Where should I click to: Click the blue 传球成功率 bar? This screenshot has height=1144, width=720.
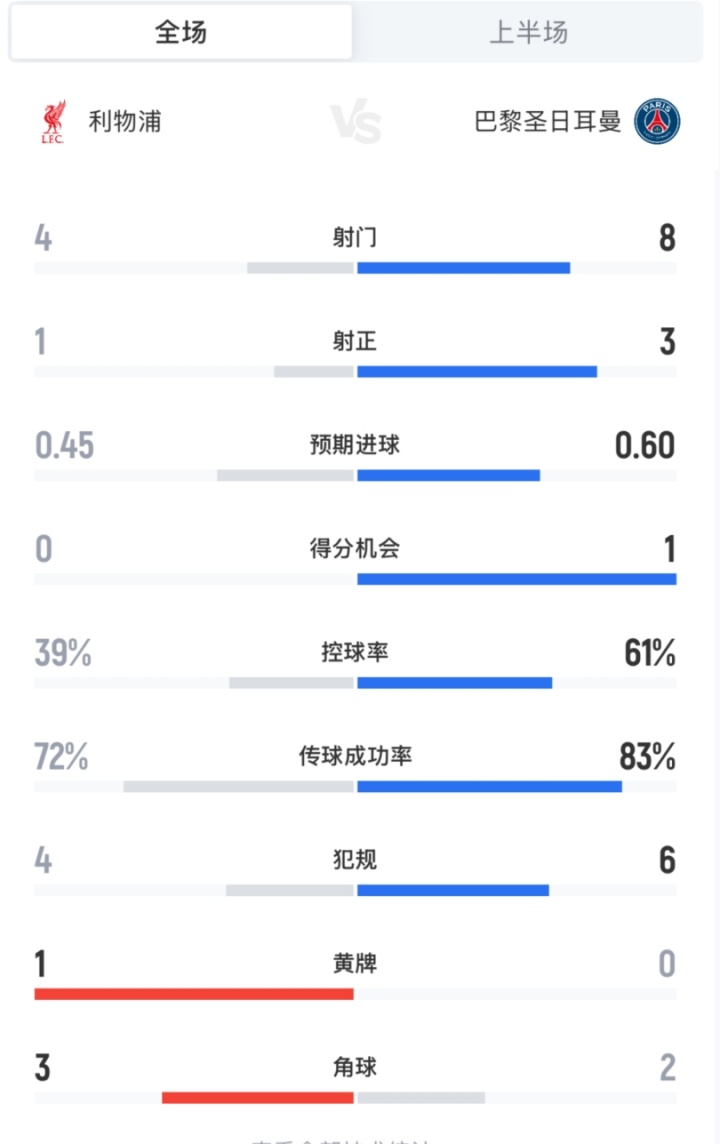coord(489,786)
